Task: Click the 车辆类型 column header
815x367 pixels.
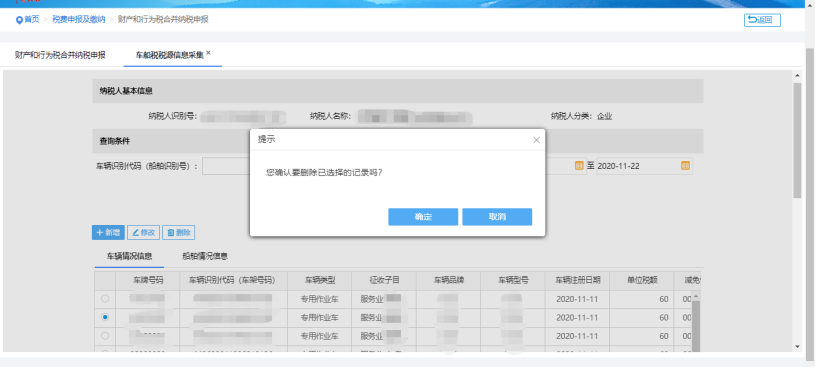Action: point(320,280)
